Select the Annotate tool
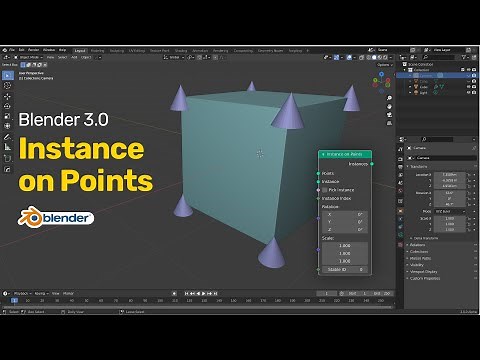This screenshot has height=360, width=480. point(7,137)
